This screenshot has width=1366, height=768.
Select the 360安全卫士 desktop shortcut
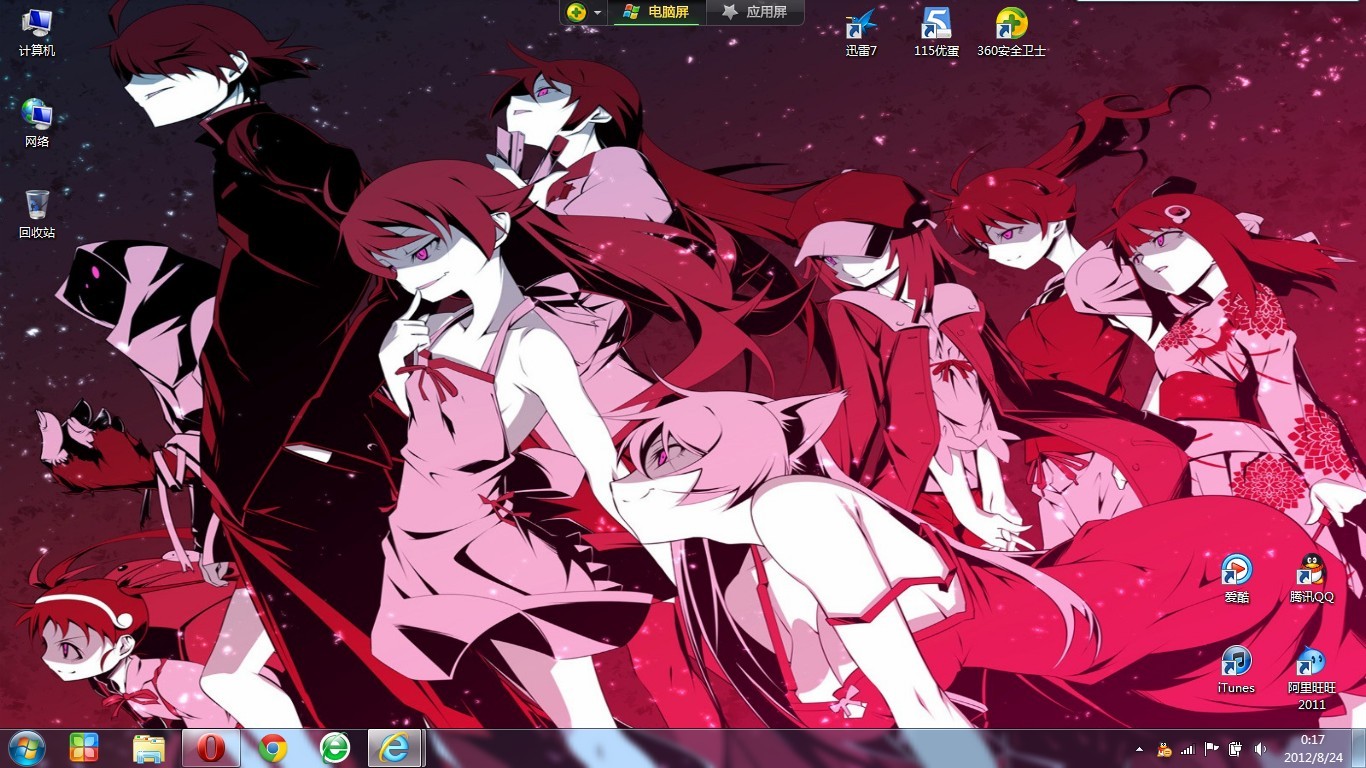[x=1011, y=31]
